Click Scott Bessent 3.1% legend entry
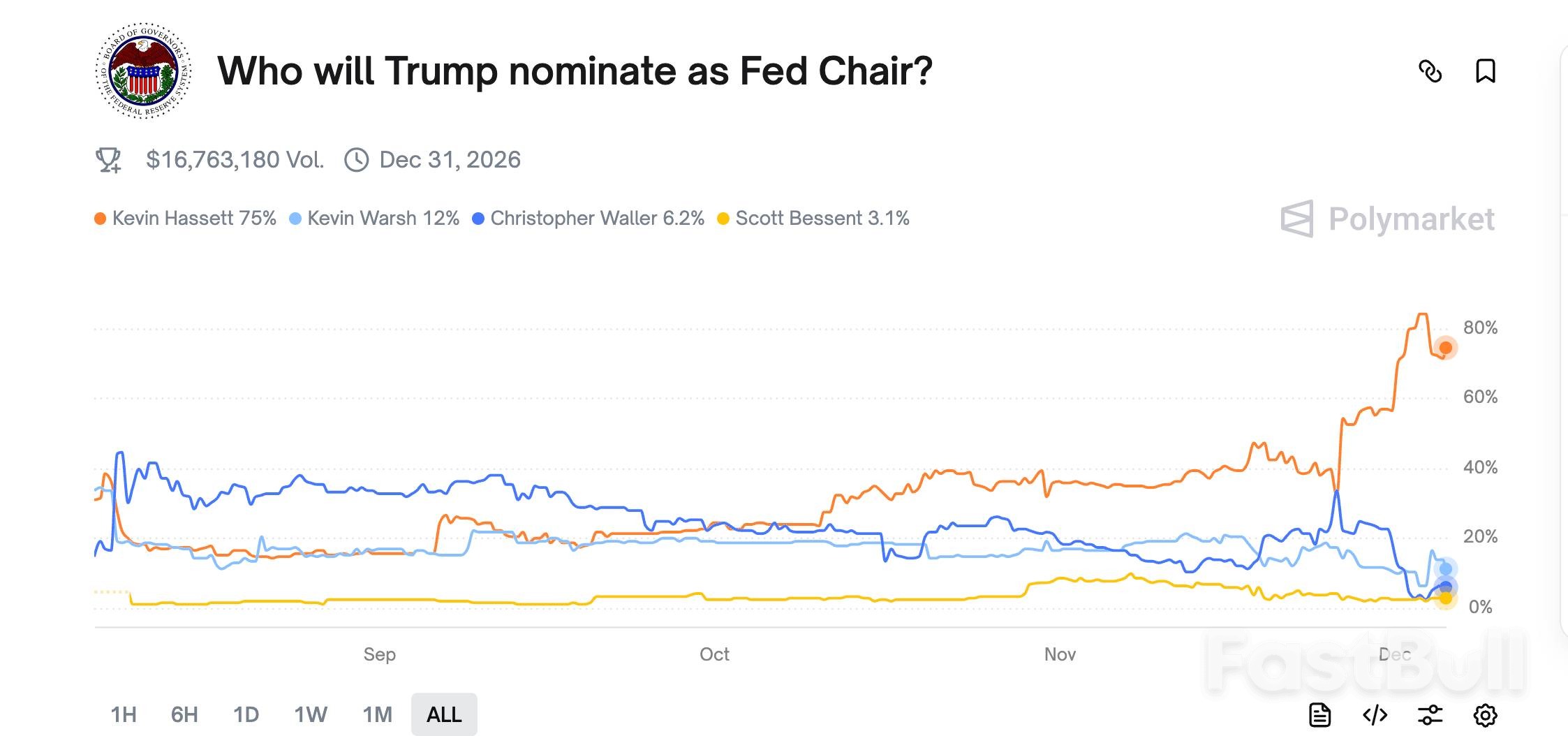This screenshot has width=1568, height=736. [x=814, y=219]
